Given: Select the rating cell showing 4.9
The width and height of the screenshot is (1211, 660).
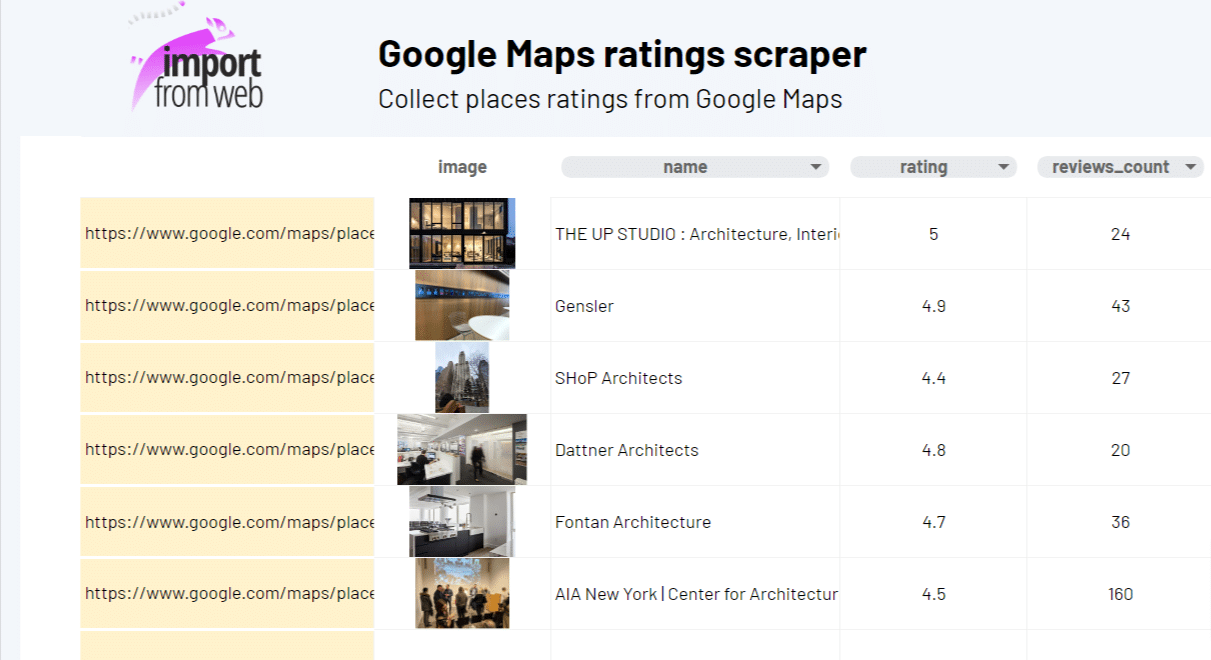Looking at the screenshot, I should pos(933,306).
